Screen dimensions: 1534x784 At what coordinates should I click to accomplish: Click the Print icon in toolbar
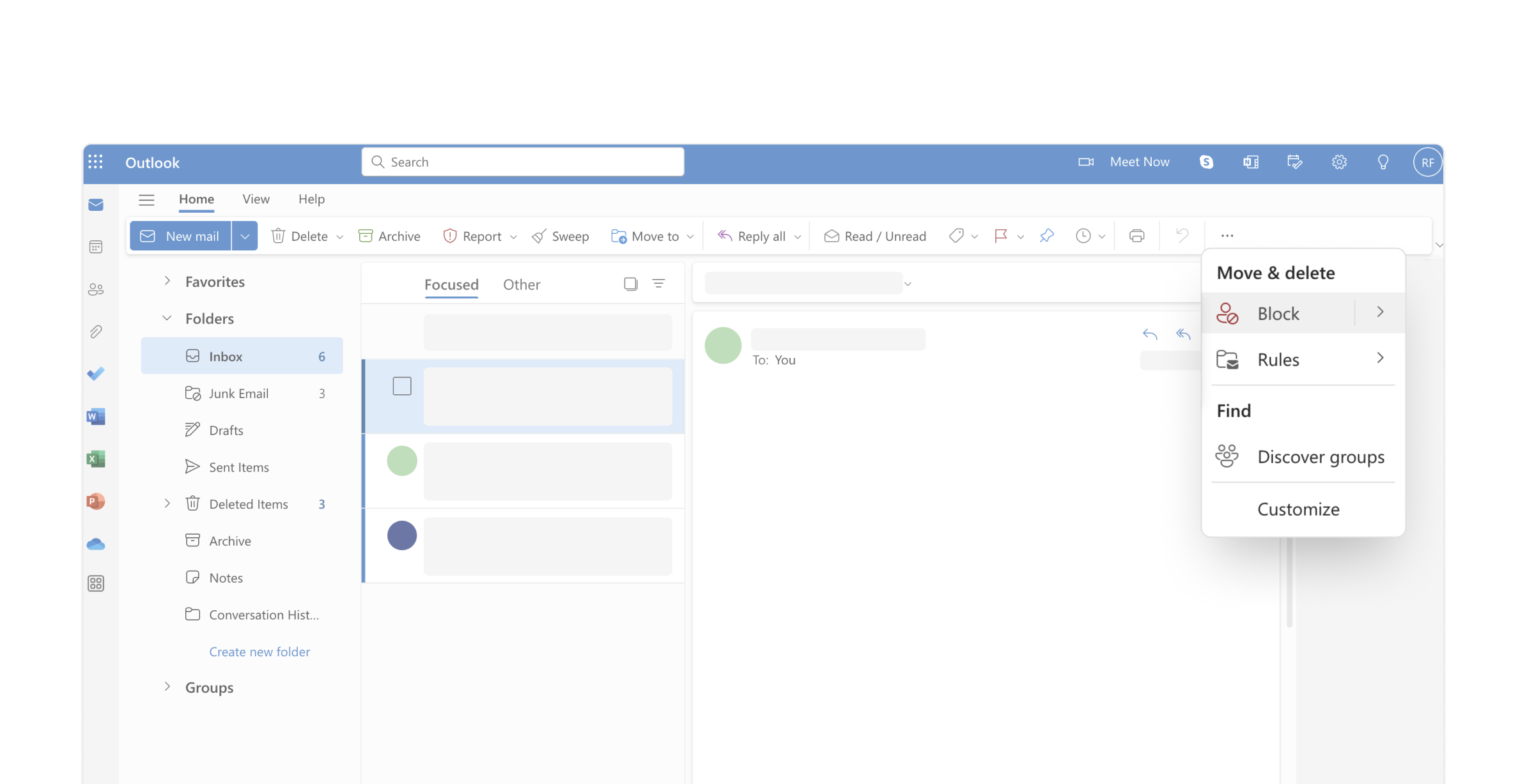tap(1136, 236)
